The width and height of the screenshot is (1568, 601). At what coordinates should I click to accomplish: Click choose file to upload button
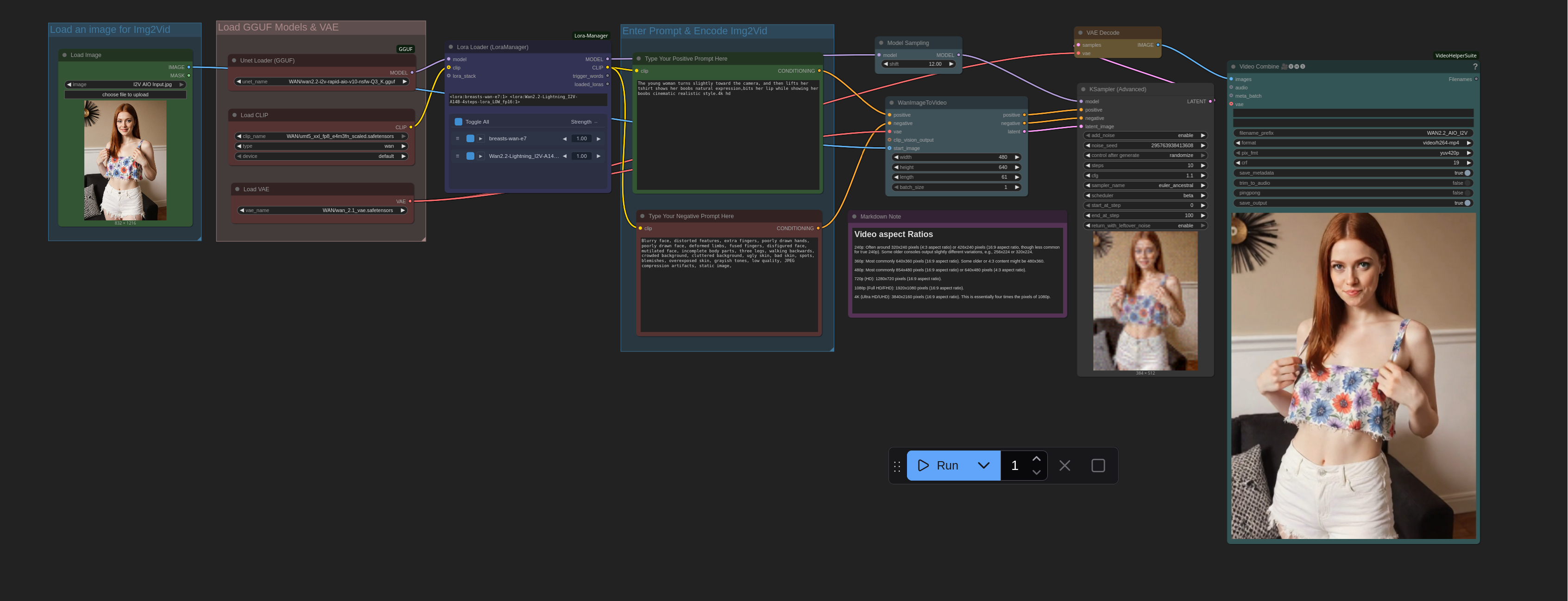[125, 95]
